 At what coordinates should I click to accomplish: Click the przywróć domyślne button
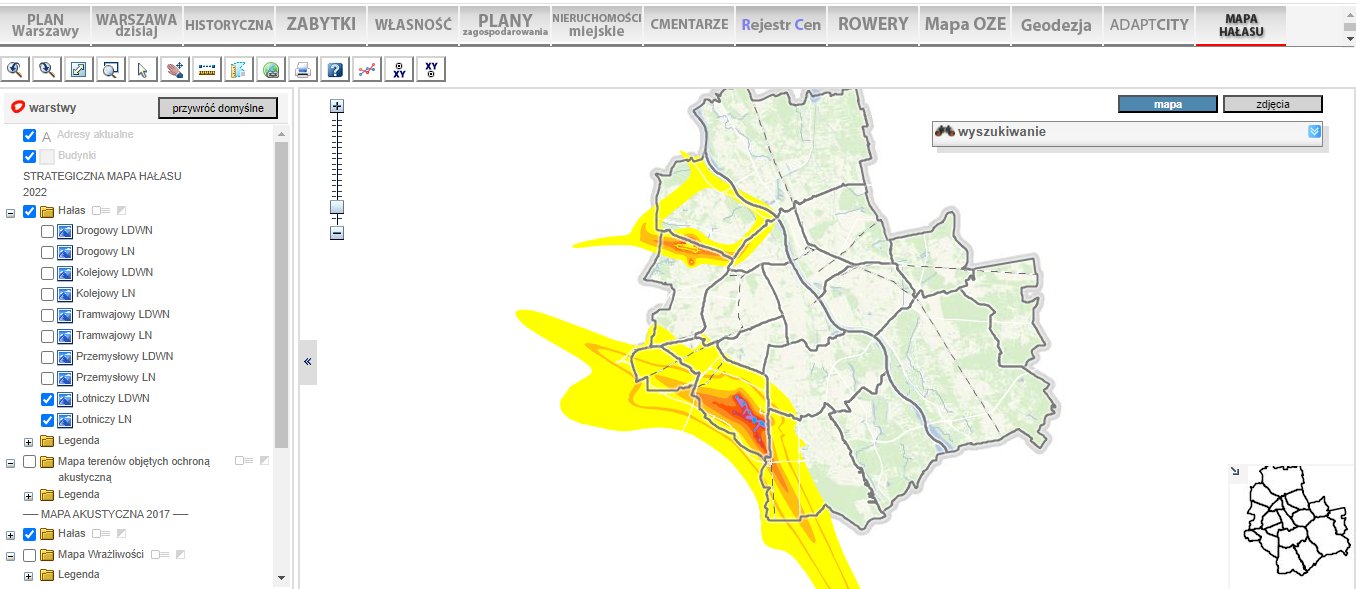click(x=218, y=108)
